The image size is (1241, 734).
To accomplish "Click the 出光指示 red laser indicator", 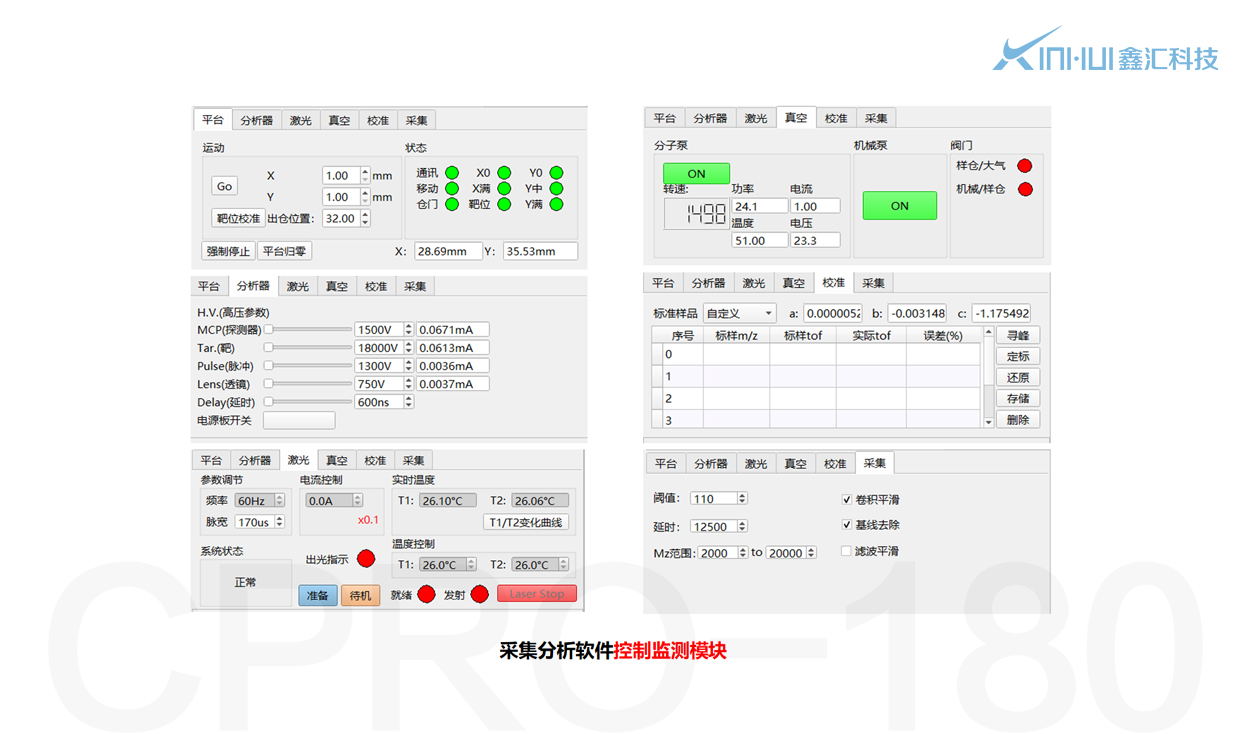I will coord(366,559).
